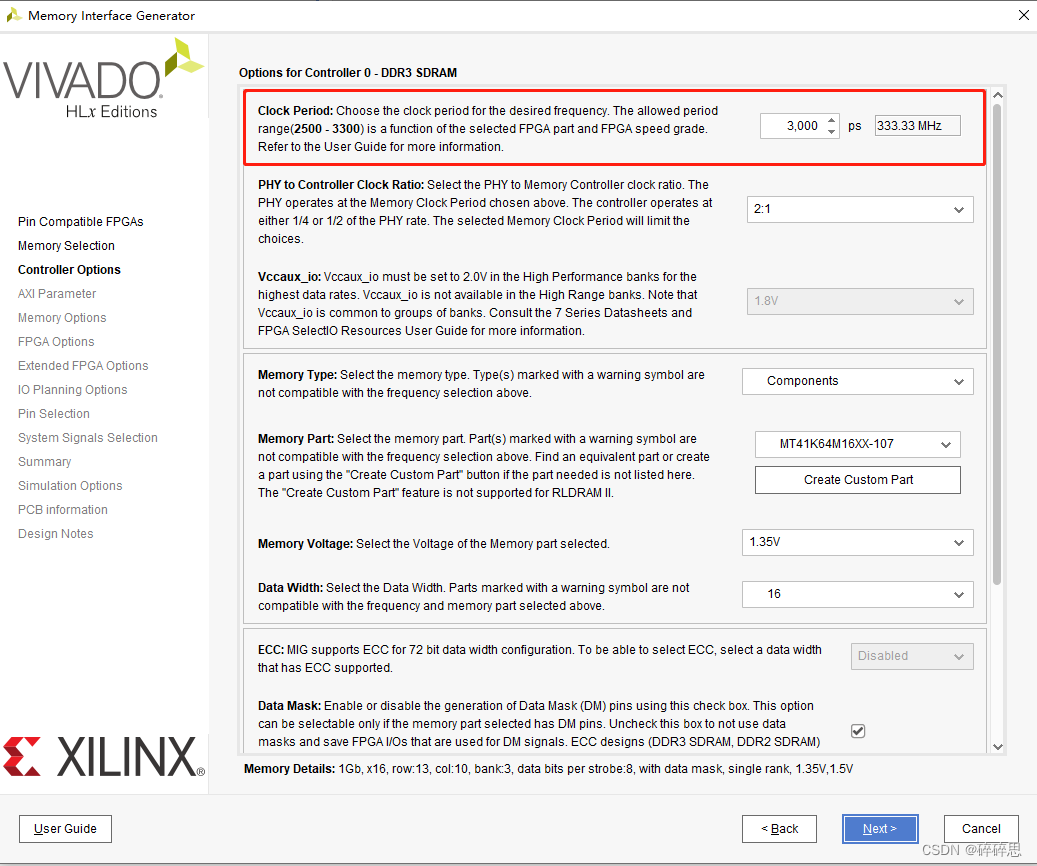Click the Next button
Screen dimensions: 1037x866
click(x=879, y=828)
